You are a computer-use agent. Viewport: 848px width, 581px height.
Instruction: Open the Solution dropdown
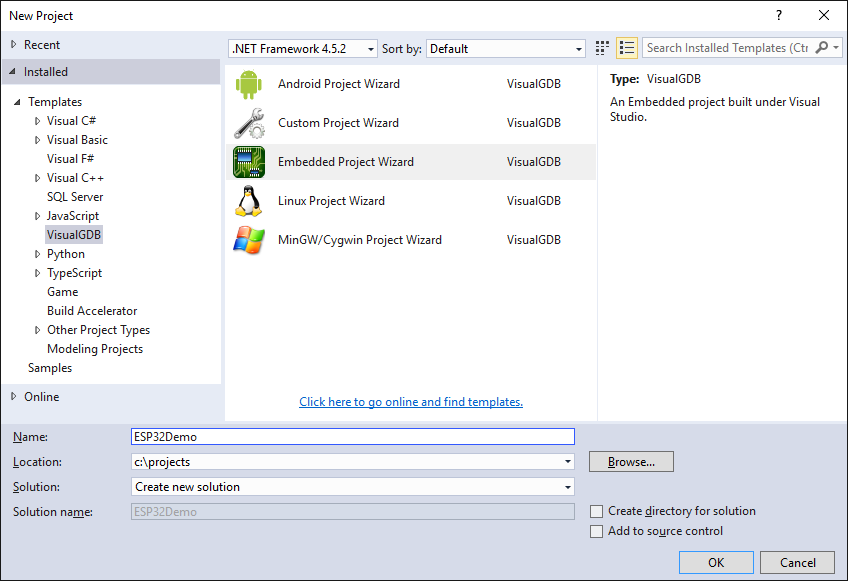[568, 487]
